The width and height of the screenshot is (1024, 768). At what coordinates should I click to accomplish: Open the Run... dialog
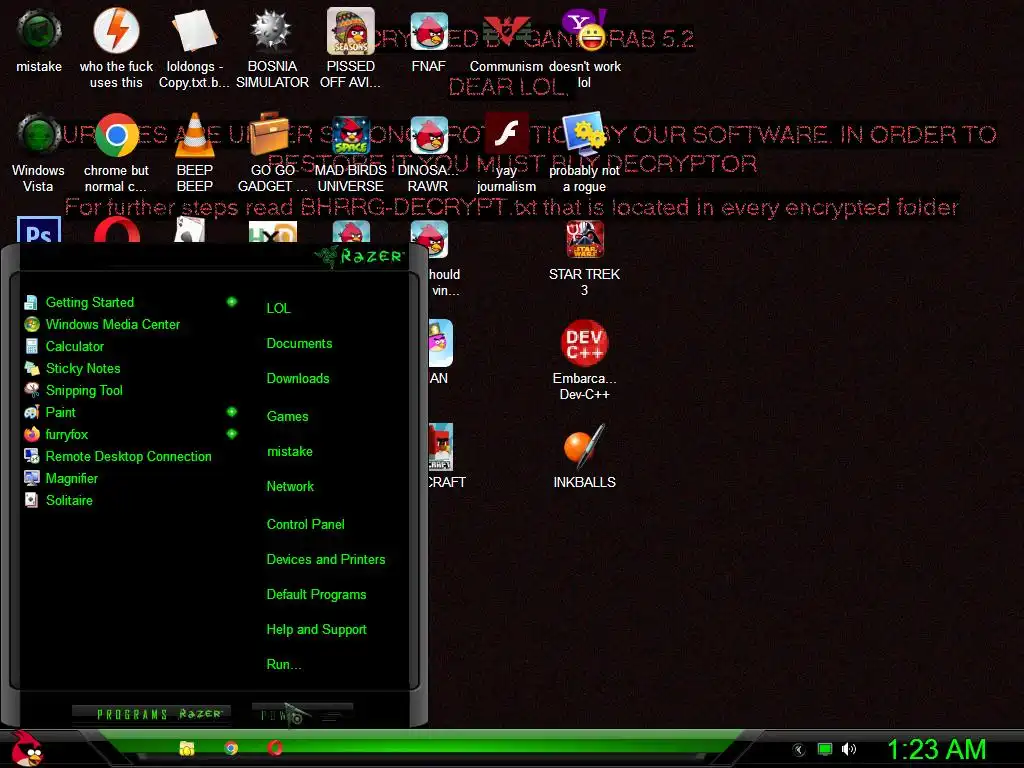tap(283, 665)
